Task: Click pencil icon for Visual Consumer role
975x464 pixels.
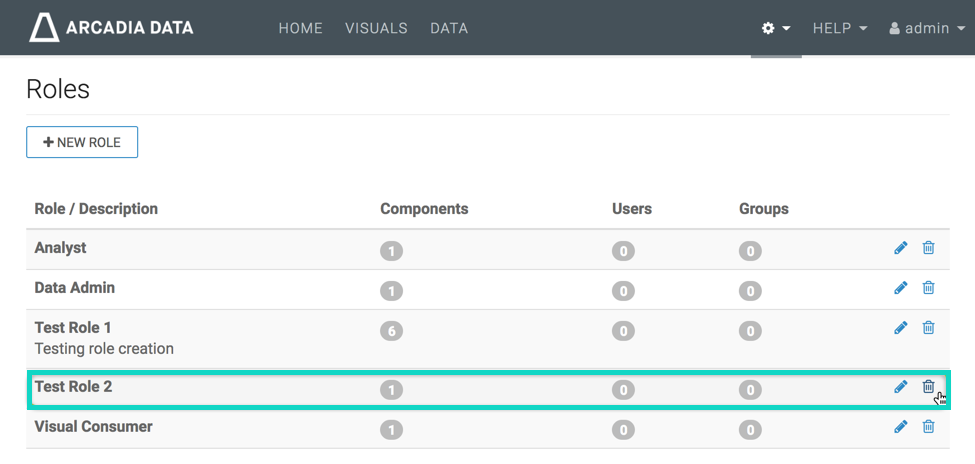Action: (900, 427)
